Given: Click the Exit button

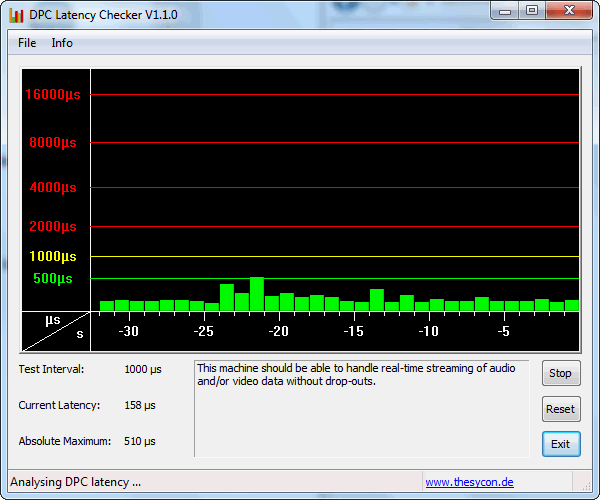Looking at the screenshot, I should click(561, 444).
